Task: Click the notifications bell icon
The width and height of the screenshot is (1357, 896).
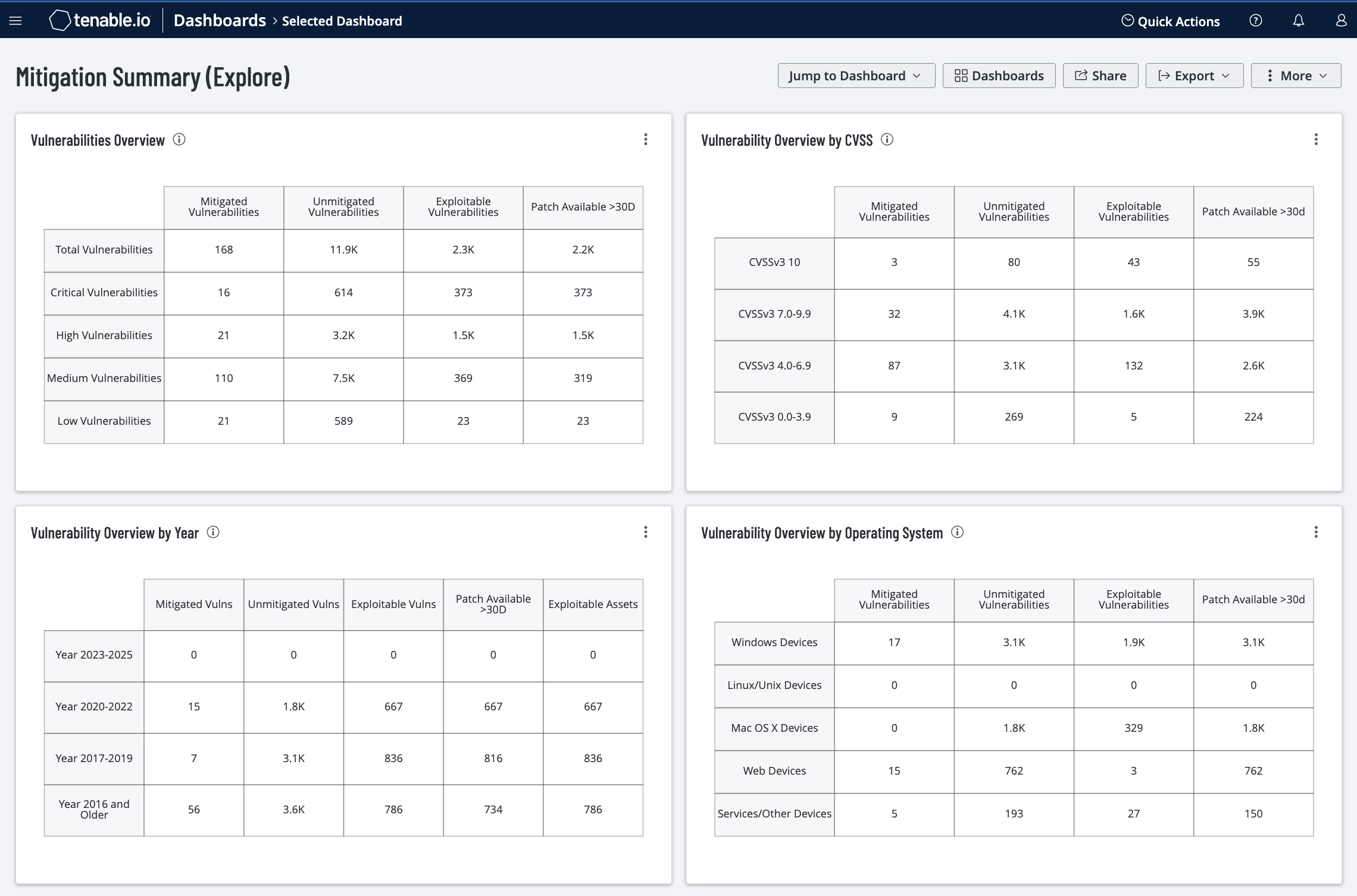Action: 1298,20
